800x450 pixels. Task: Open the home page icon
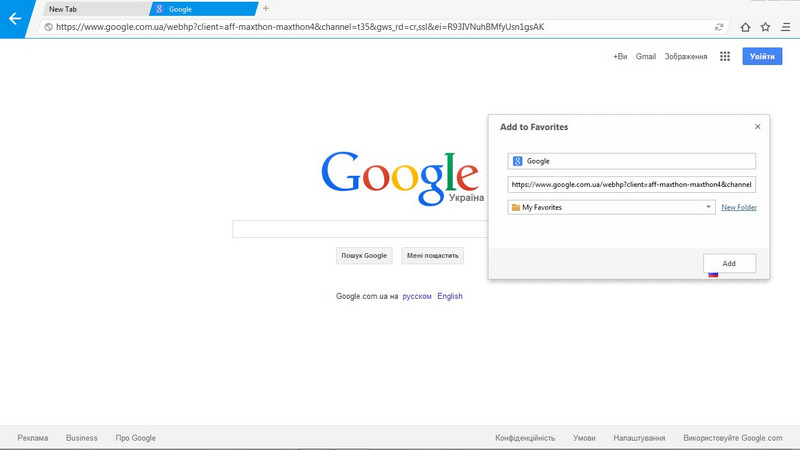coord(745,27)
